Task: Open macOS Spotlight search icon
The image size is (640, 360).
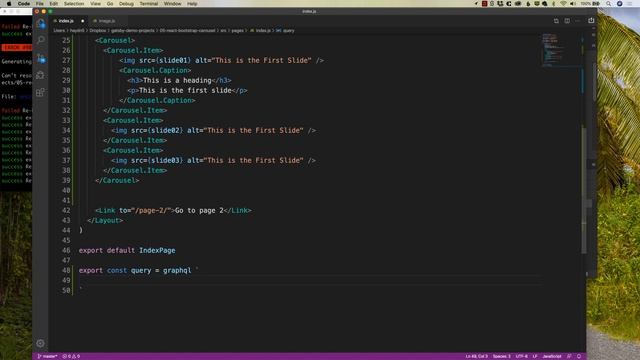Action: (x=609, y=4)
